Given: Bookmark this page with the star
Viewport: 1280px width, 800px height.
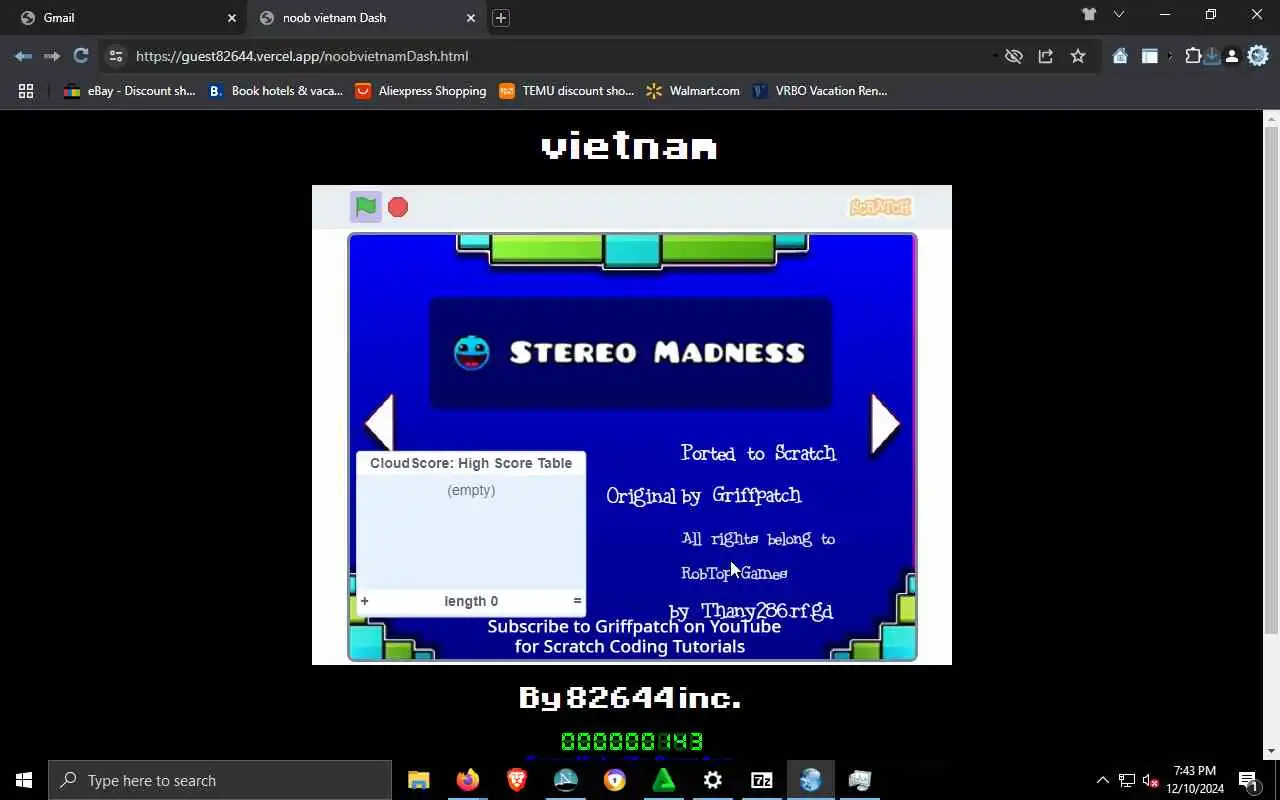Looking at the screenshot, I should pos(1078,56).
